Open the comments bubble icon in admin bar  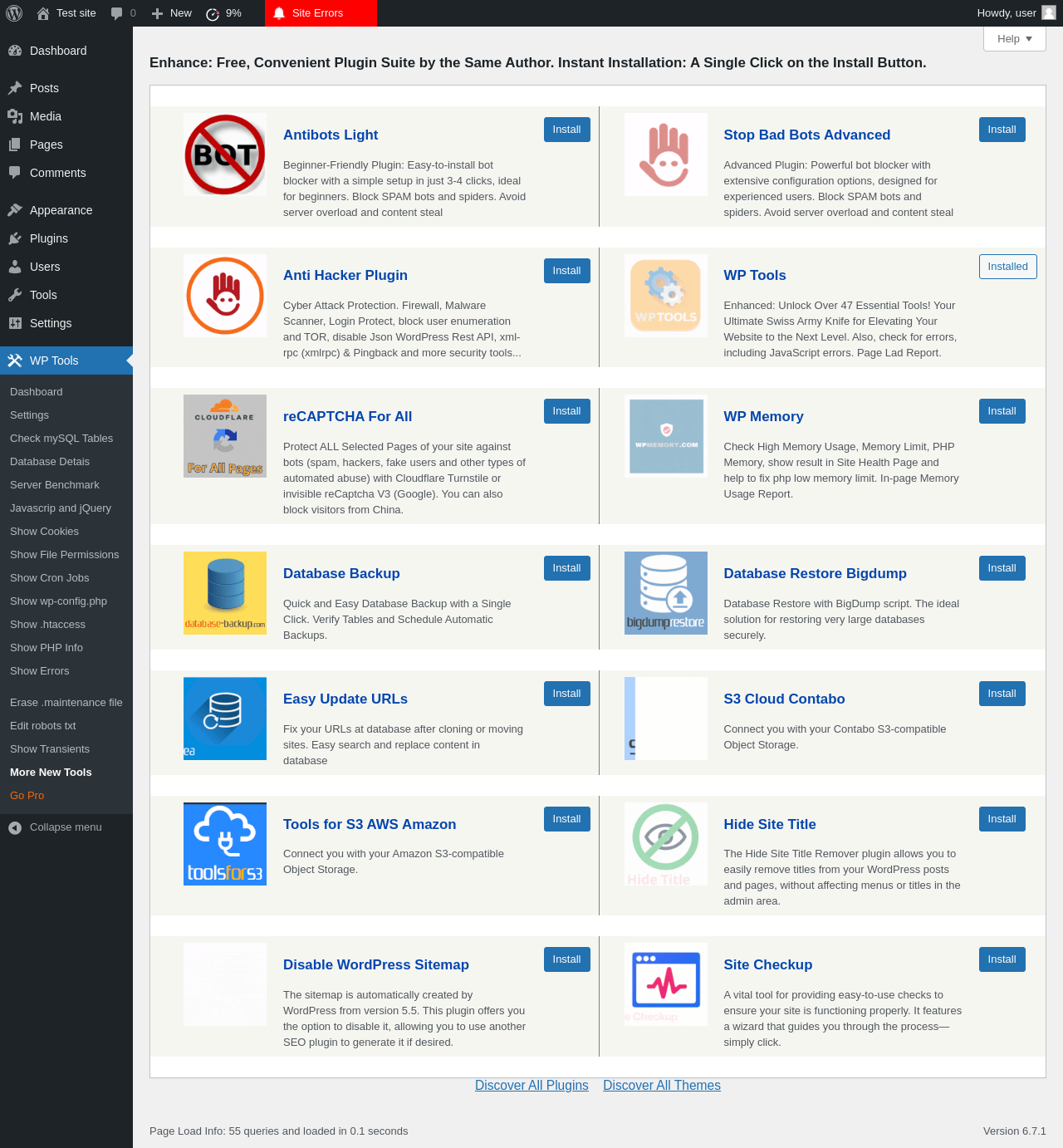click(x=116, y=13)
